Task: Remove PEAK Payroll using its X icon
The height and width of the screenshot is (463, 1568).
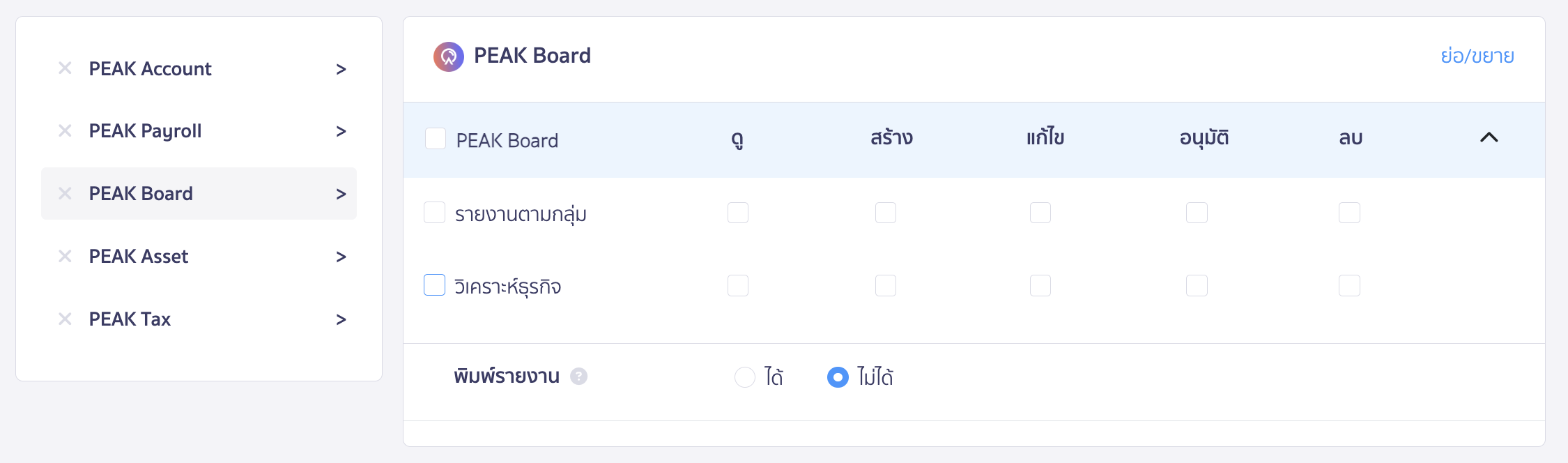Action: tap(66, 131)
